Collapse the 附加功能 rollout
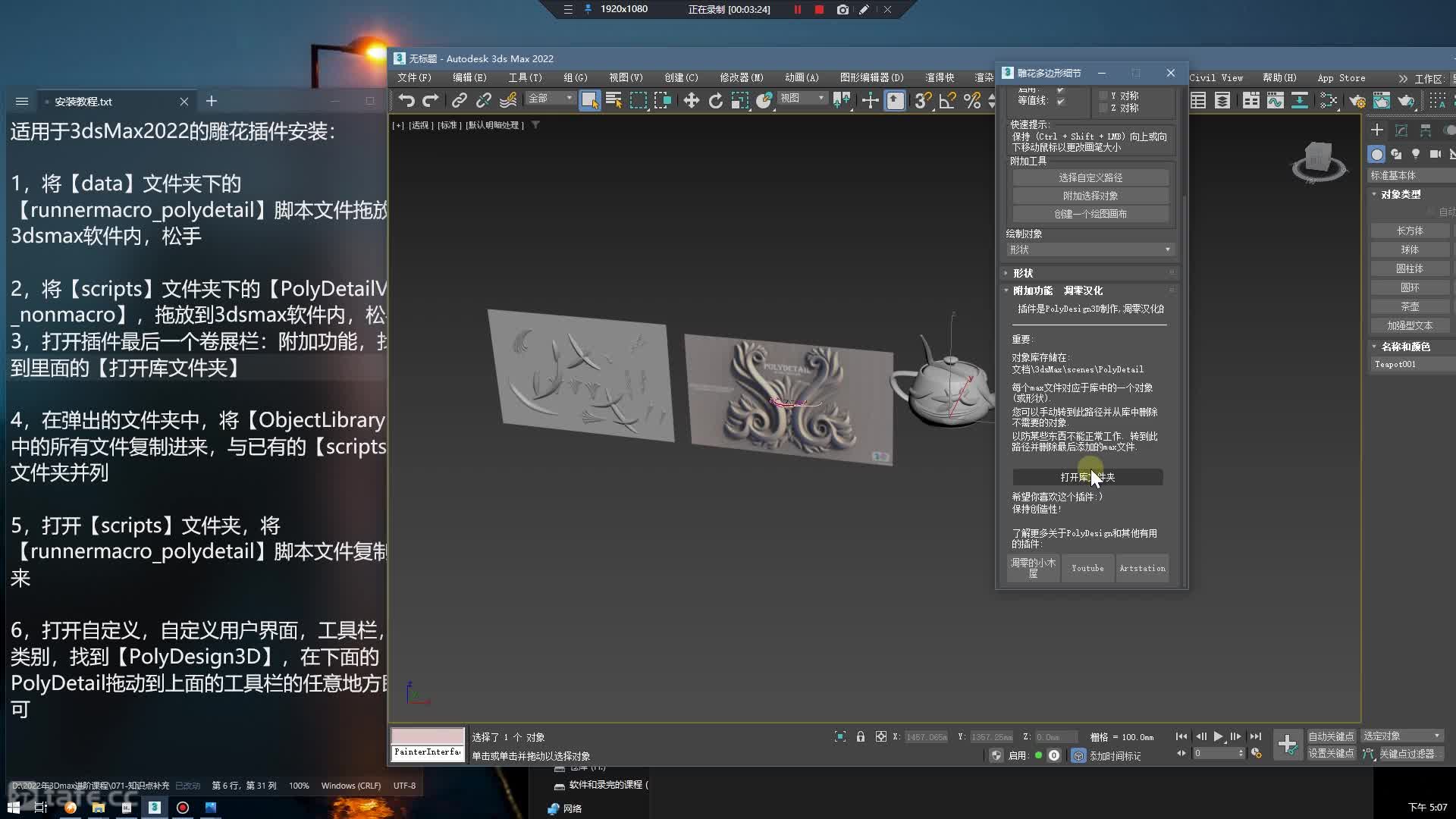This screenshot has height=819, width=1456. pyautogui.click(x=1090, y=290)
